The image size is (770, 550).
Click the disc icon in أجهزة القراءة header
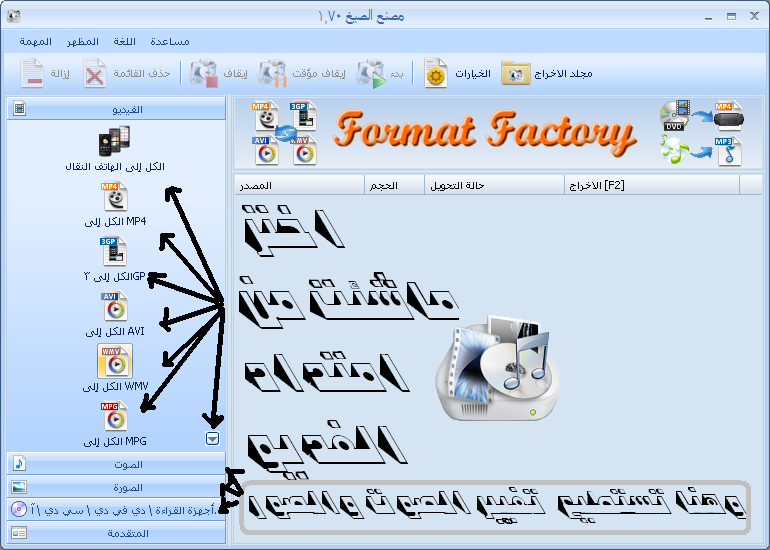tap(19, 509)
